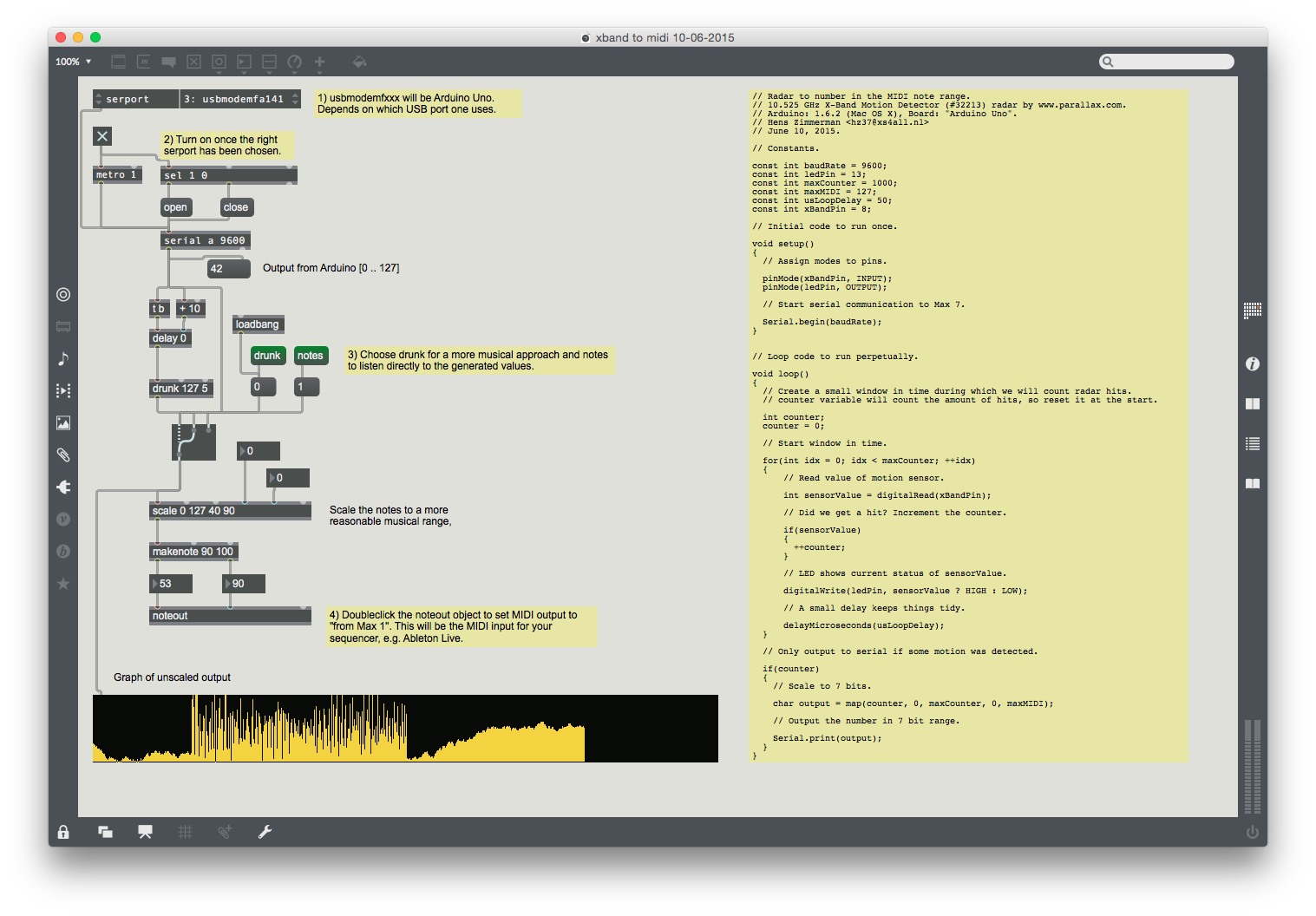Add a toggle object via the X toolbar icon

pyautogui.click(x=193, y=62)
